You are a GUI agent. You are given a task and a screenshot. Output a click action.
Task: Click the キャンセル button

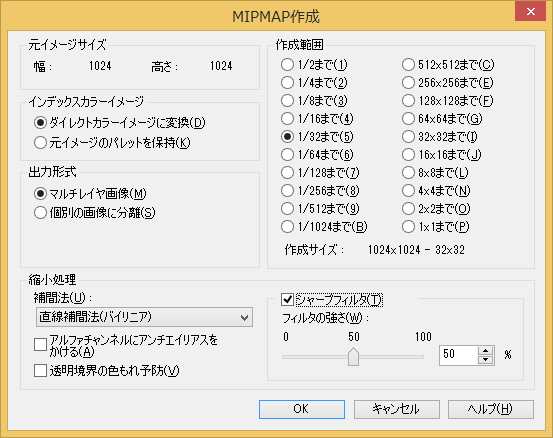tap(397, 409)
